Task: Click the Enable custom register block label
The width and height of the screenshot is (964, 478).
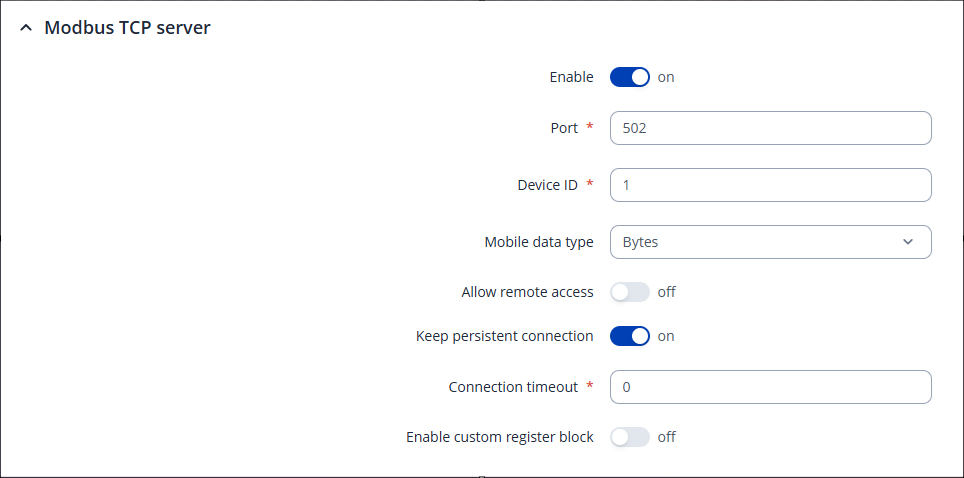Action: 499,437
